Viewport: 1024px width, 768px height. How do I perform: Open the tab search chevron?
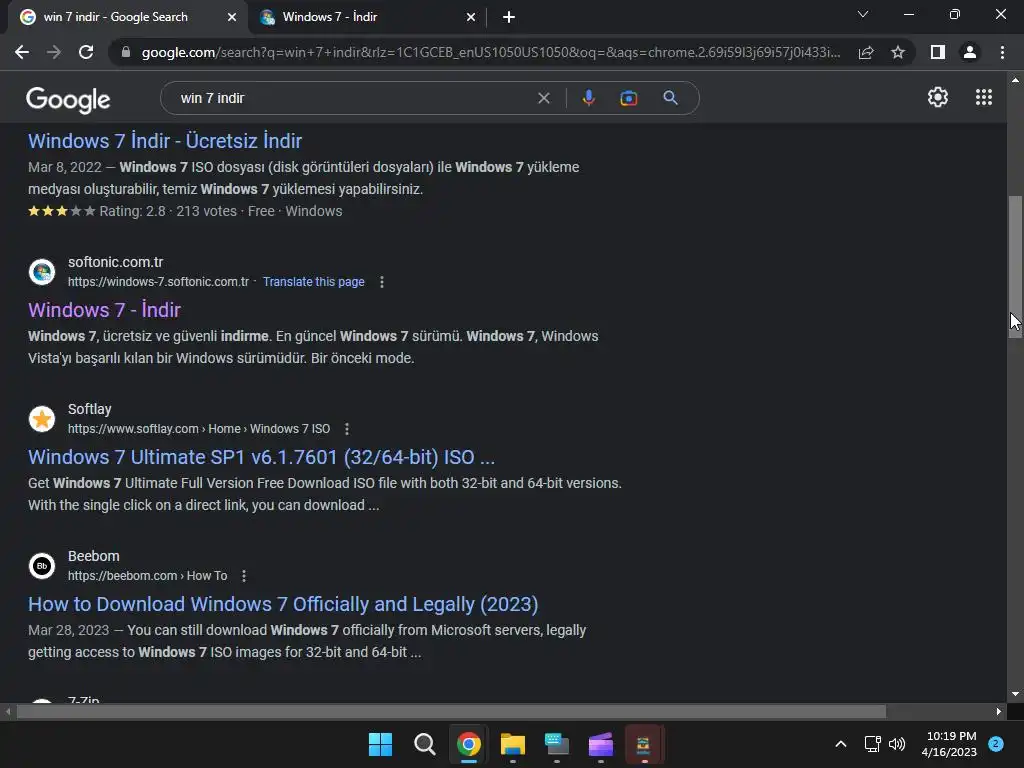point(863,14)
